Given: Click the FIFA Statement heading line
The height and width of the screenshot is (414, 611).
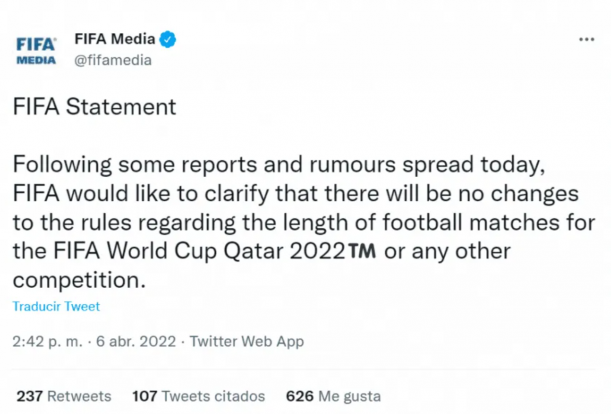Looking at the screenshot, I should coord(95,108).
